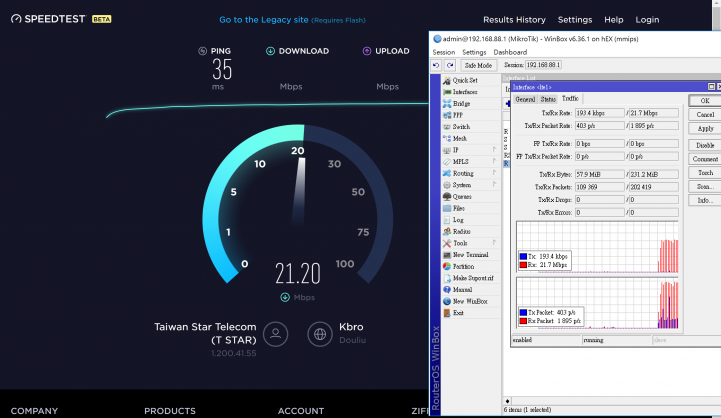
Task: Click the Rx Rate field 21.7 Mbps
Action: [653, 113]
